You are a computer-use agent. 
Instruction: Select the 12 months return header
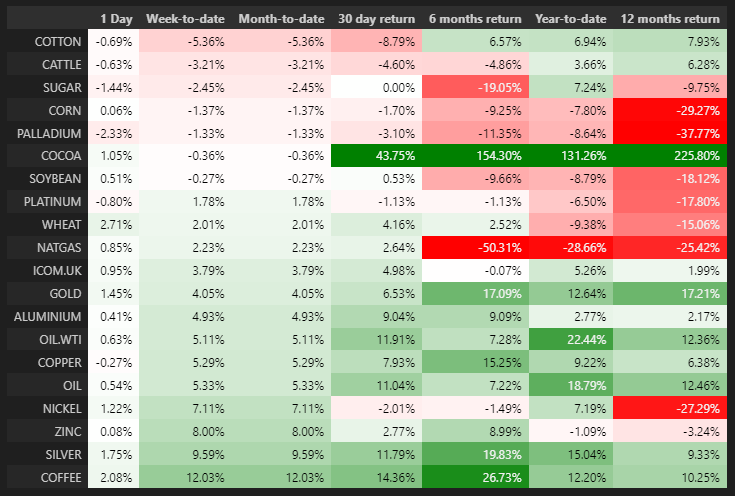670,18
